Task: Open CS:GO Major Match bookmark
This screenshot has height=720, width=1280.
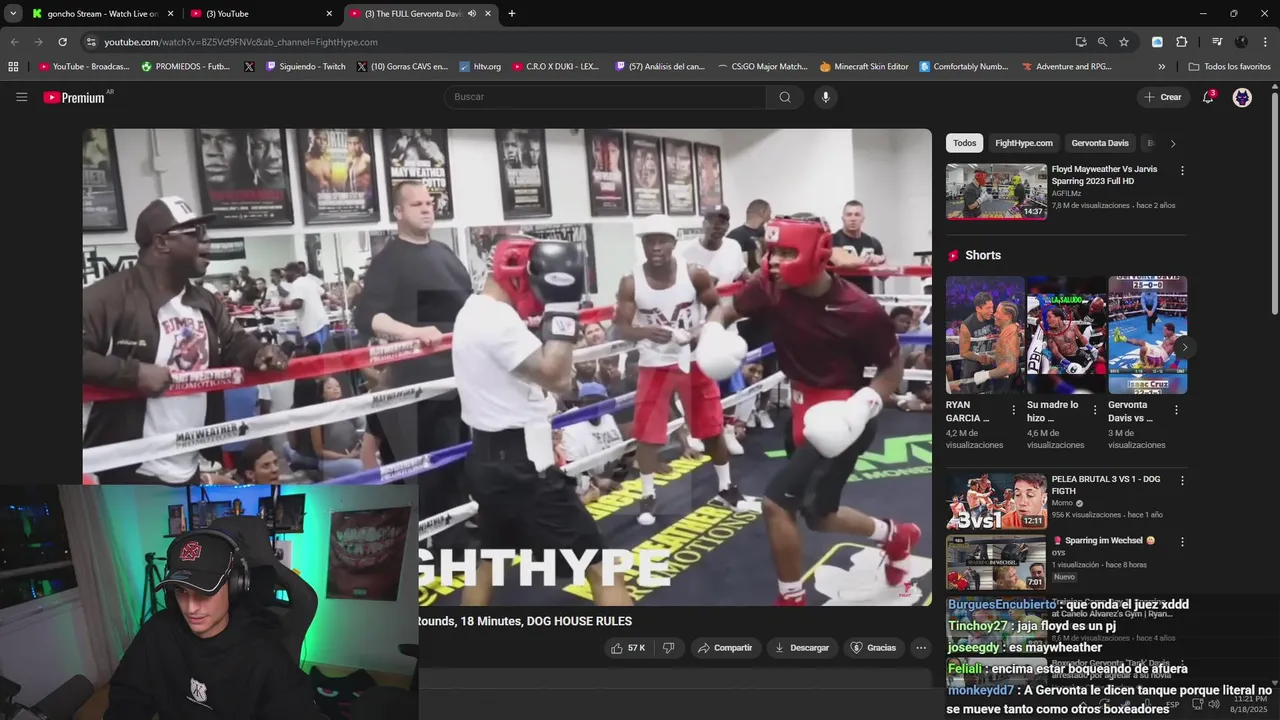Action: [762, 67]
